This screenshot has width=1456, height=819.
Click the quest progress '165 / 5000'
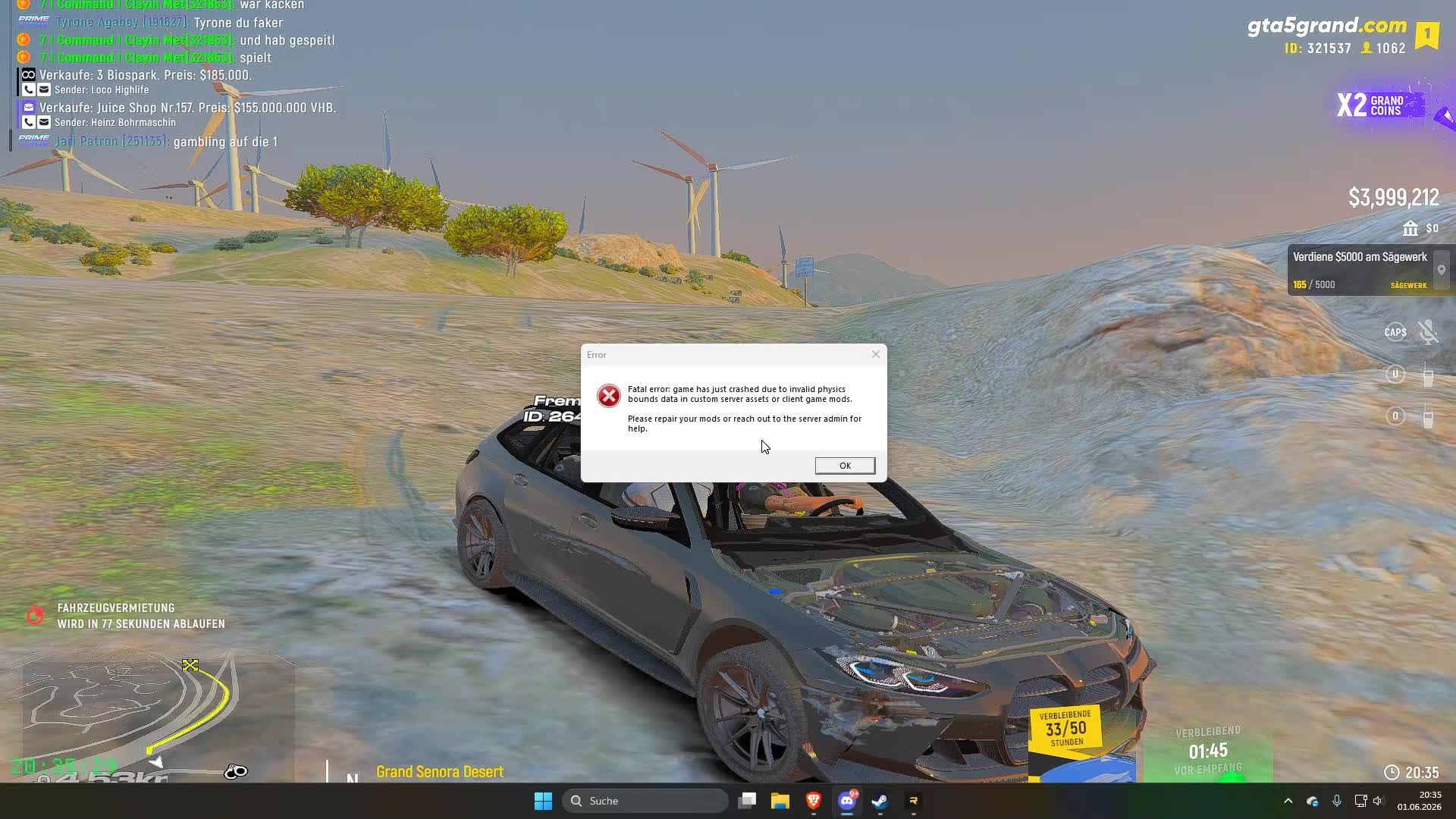(1313, 284)
